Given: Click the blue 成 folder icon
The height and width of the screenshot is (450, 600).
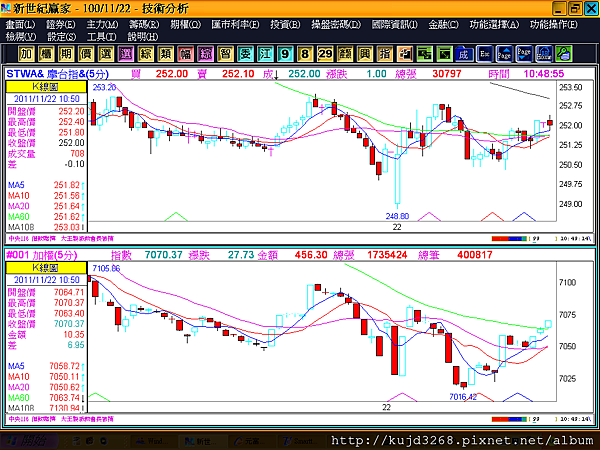Looking at the screenshot, I should pos(464,54).
